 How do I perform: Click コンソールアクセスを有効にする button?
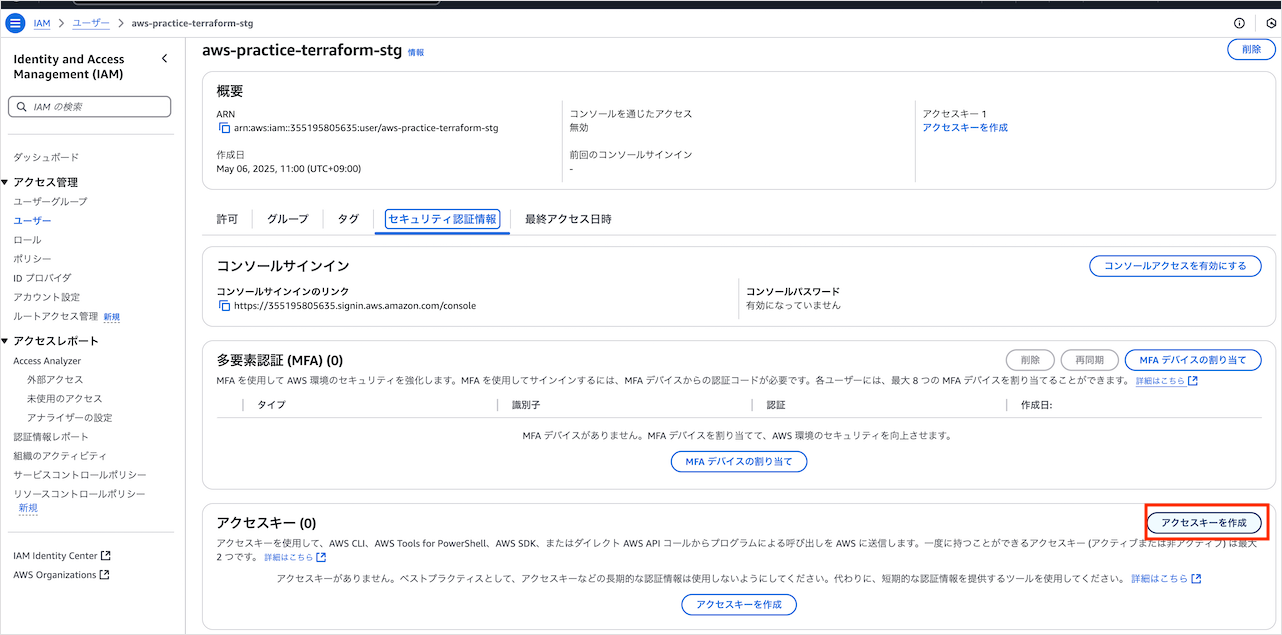[x=1175, y=266]
